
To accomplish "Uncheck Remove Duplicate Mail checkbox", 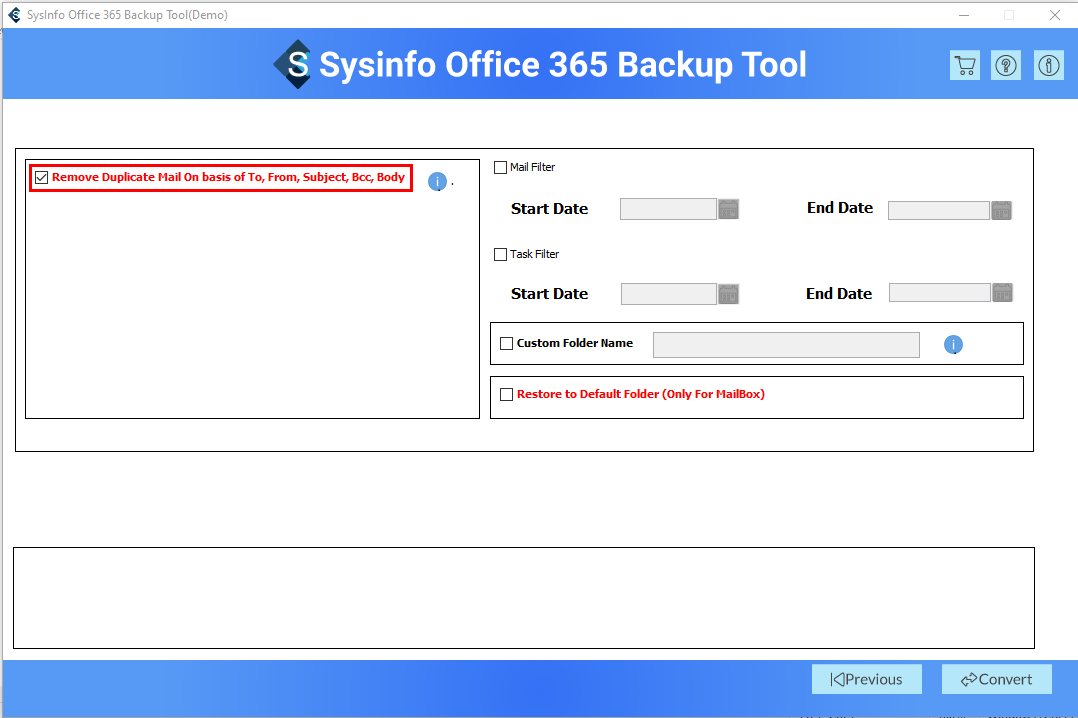I will click(x=41, y=178).
